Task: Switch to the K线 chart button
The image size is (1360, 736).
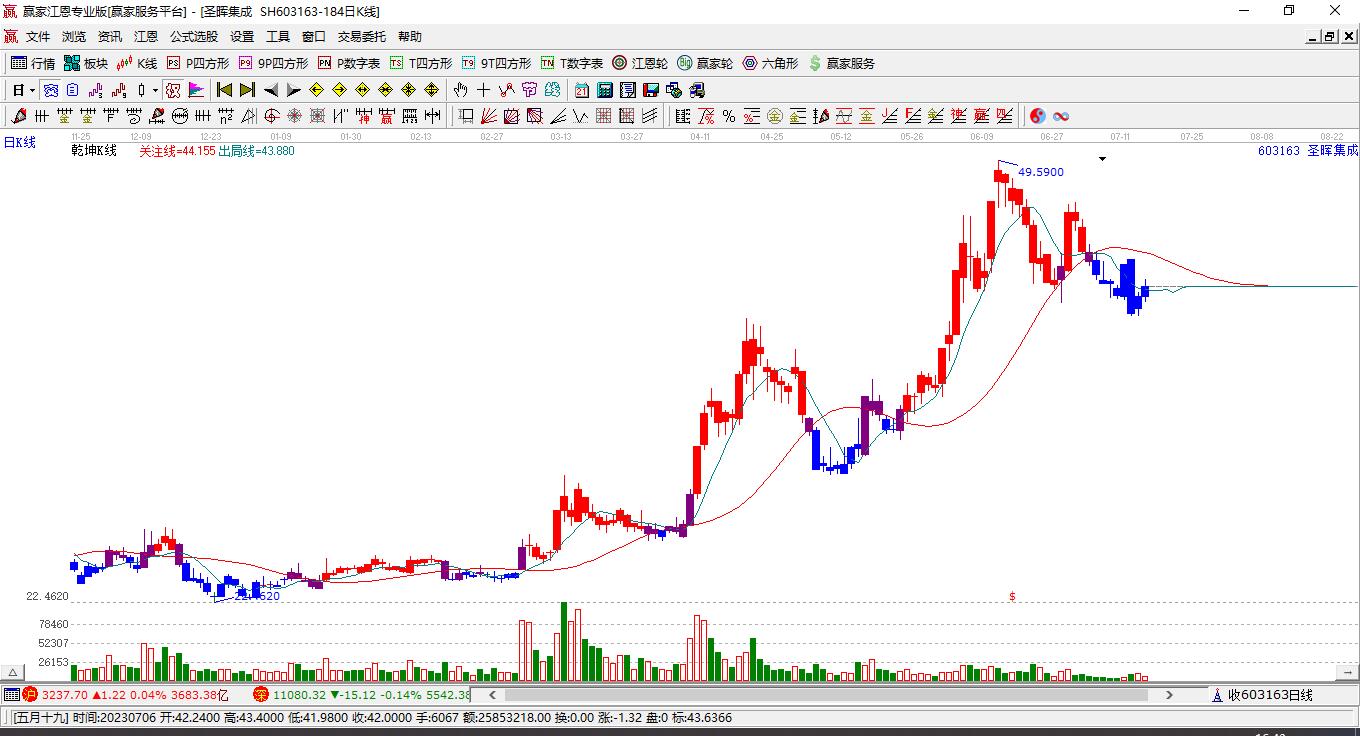Action: coord(137,63)
